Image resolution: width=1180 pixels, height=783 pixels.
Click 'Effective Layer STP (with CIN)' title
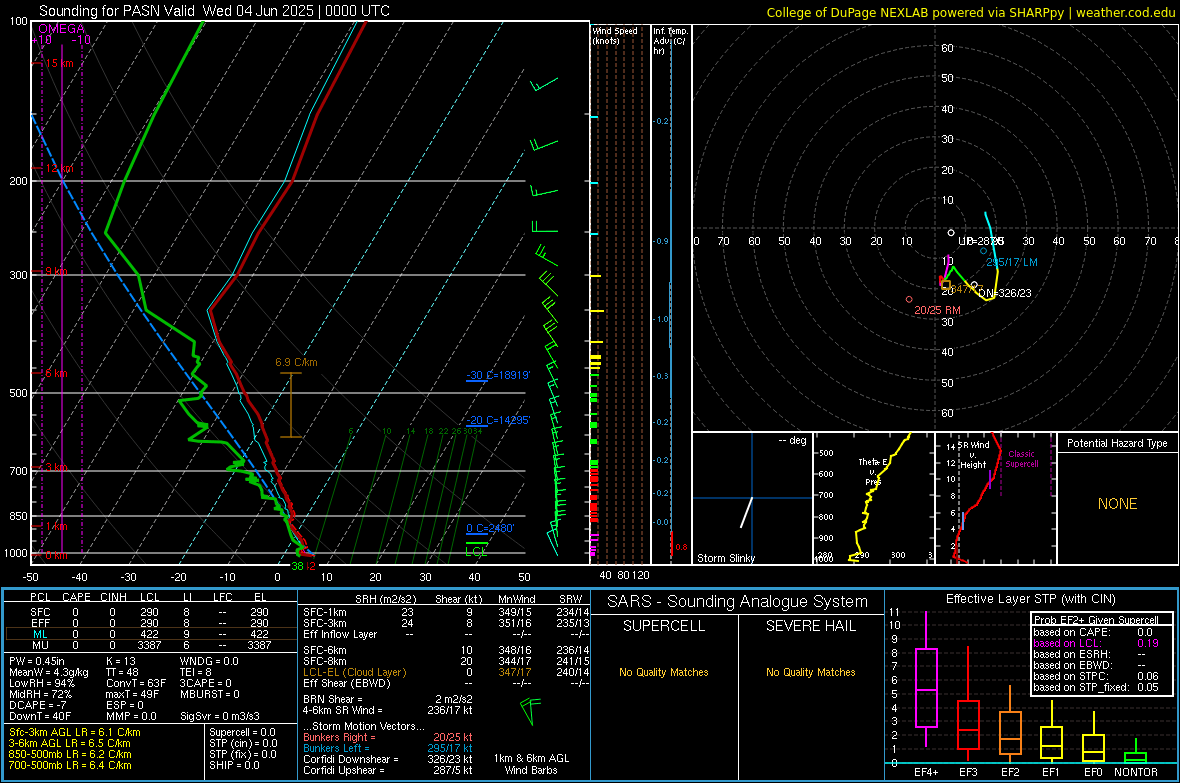tap(1030, 599)
